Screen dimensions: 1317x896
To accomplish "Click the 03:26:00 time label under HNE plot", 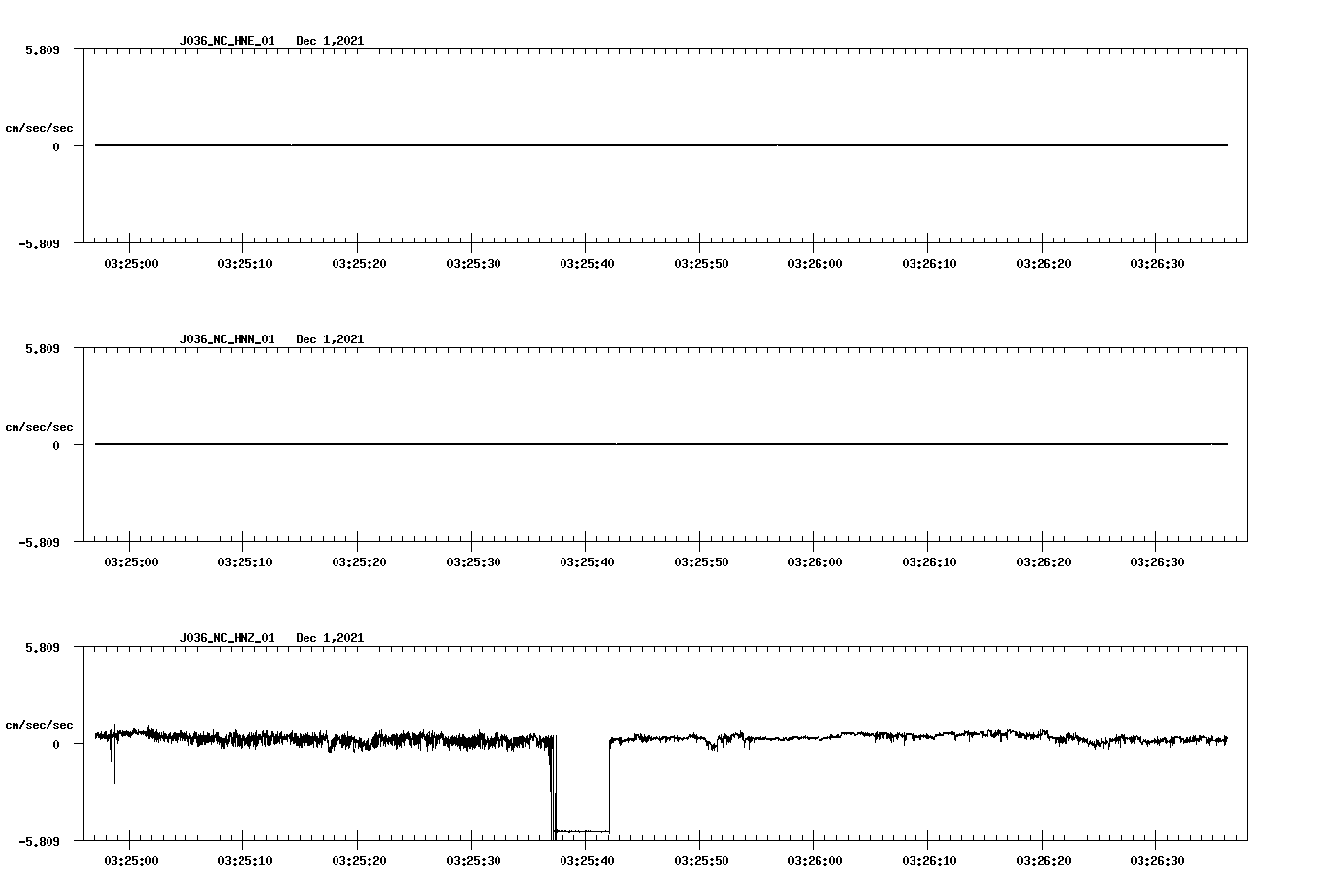I will (815, 263).
